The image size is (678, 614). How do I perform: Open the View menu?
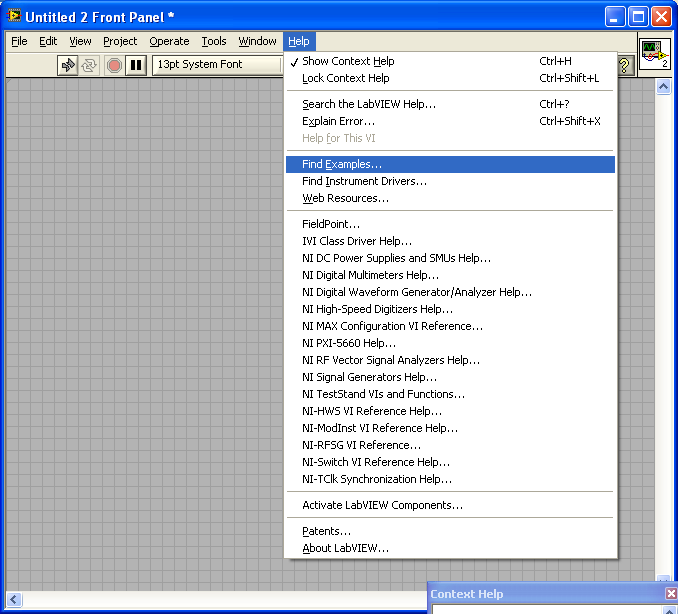pos(80,41)
